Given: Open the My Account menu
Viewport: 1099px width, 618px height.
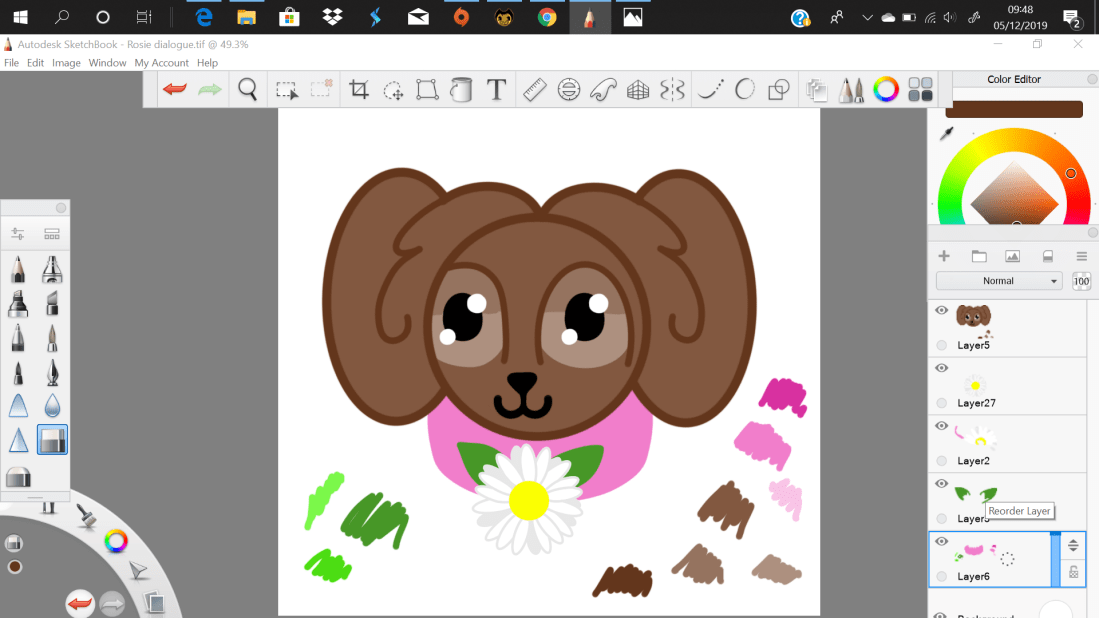Looking at the screenshot, I should [161, 63].
